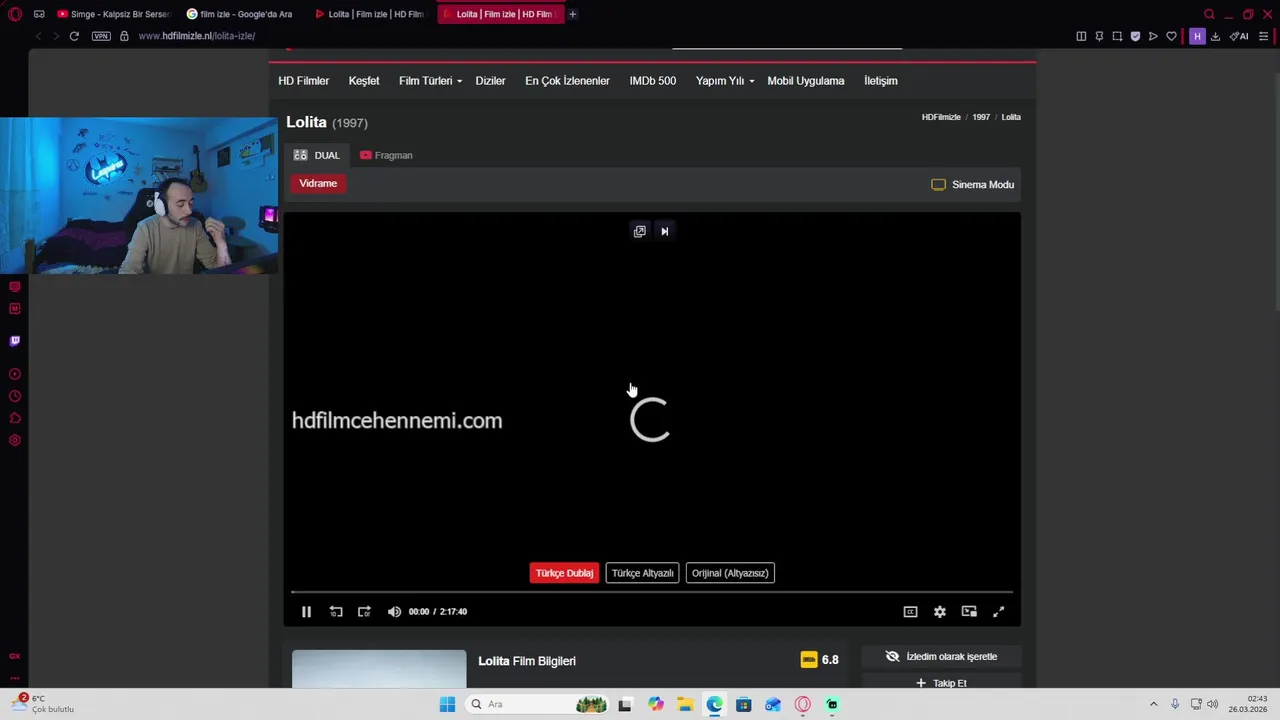1280x720 pixels.
Task: Open HD Filmler menu item
Action: (x=303, y=81)
